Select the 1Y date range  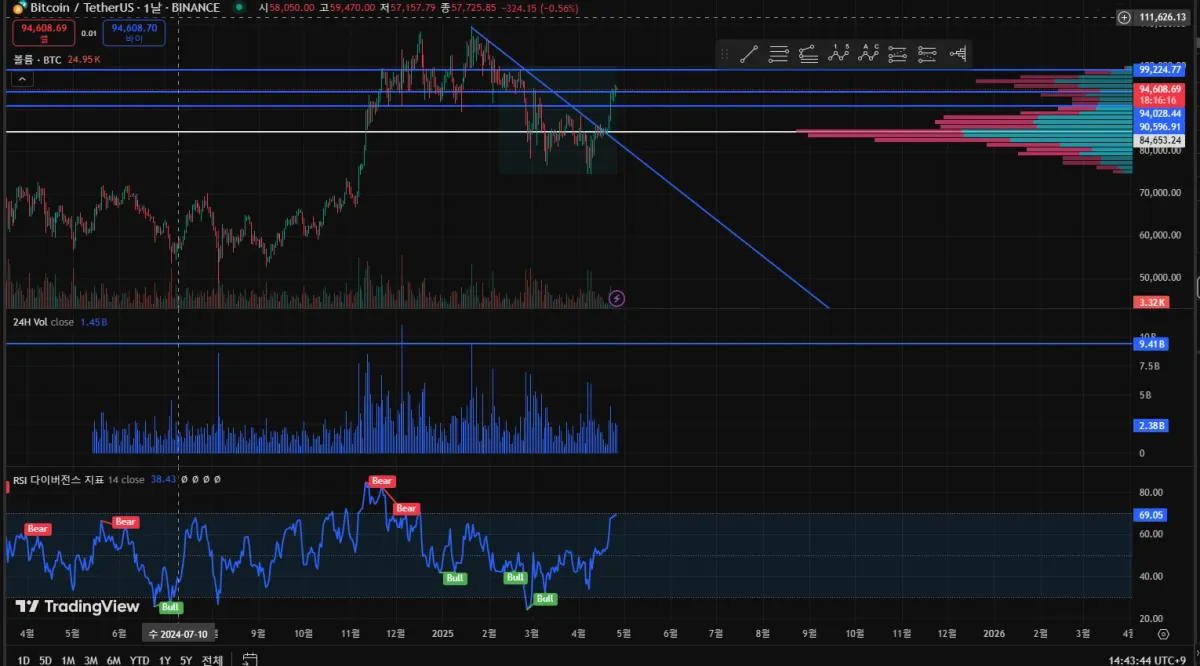pyautogui.click(x=165, y=660)
